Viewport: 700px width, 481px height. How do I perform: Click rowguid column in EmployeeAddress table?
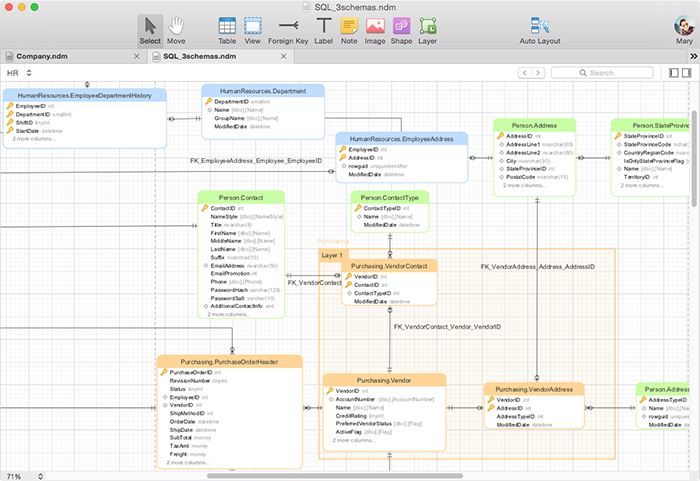(x=375, y=166)
